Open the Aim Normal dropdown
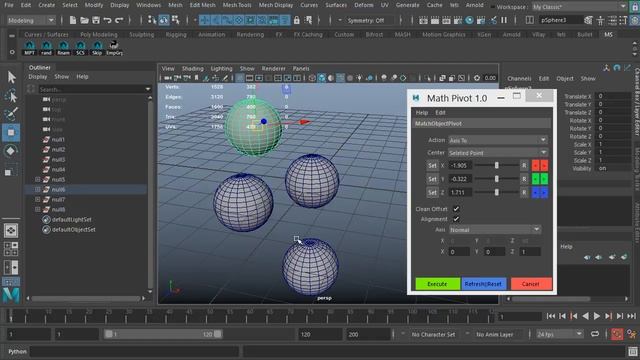The image size is (640, 360). [x=495, y=230]
